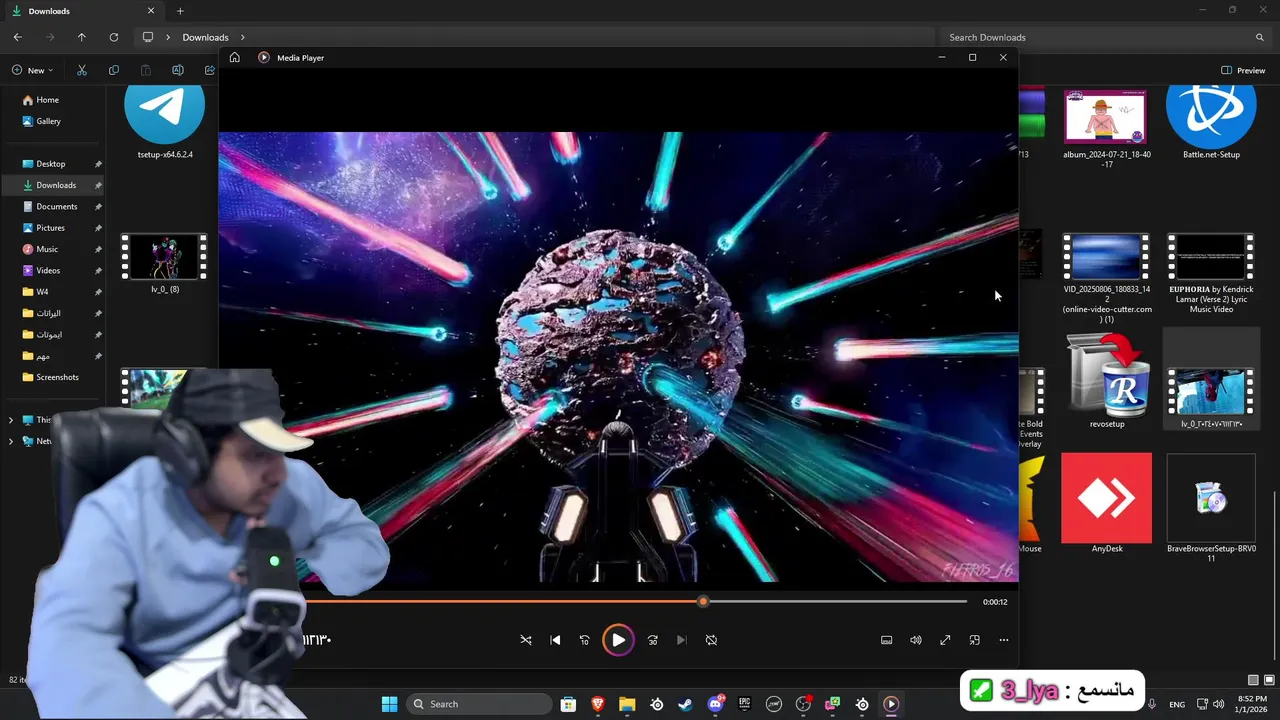Open the W4 folder in the navigation pane
This screenshot has height=720, width=1280.
pos(42,292)
